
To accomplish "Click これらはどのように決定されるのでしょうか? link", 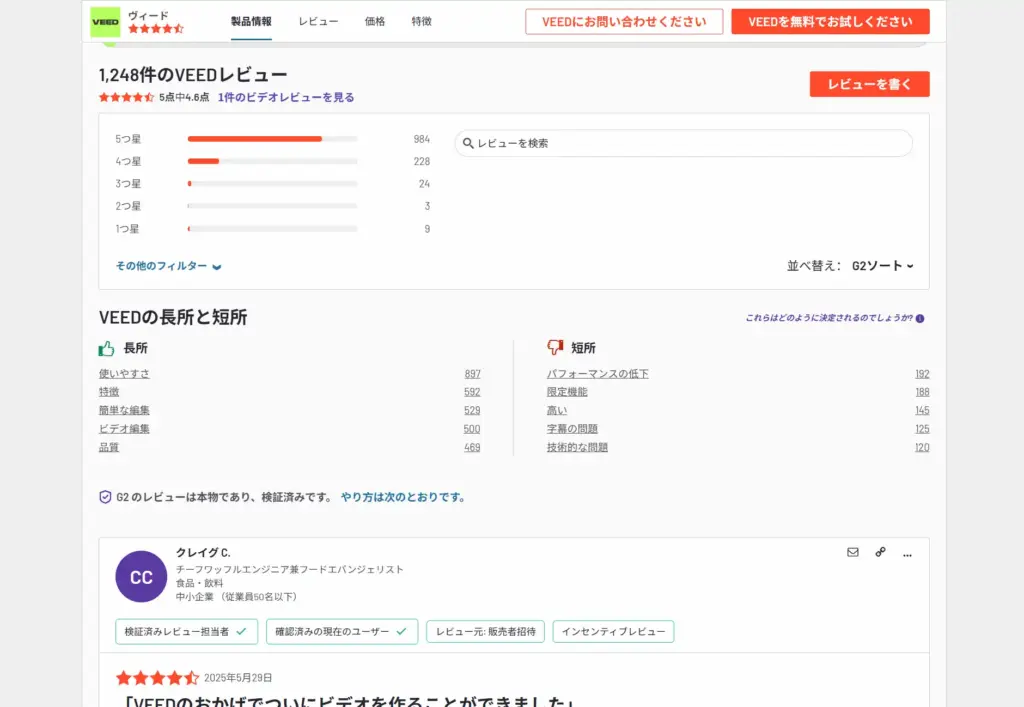I will tap(829, 318).
